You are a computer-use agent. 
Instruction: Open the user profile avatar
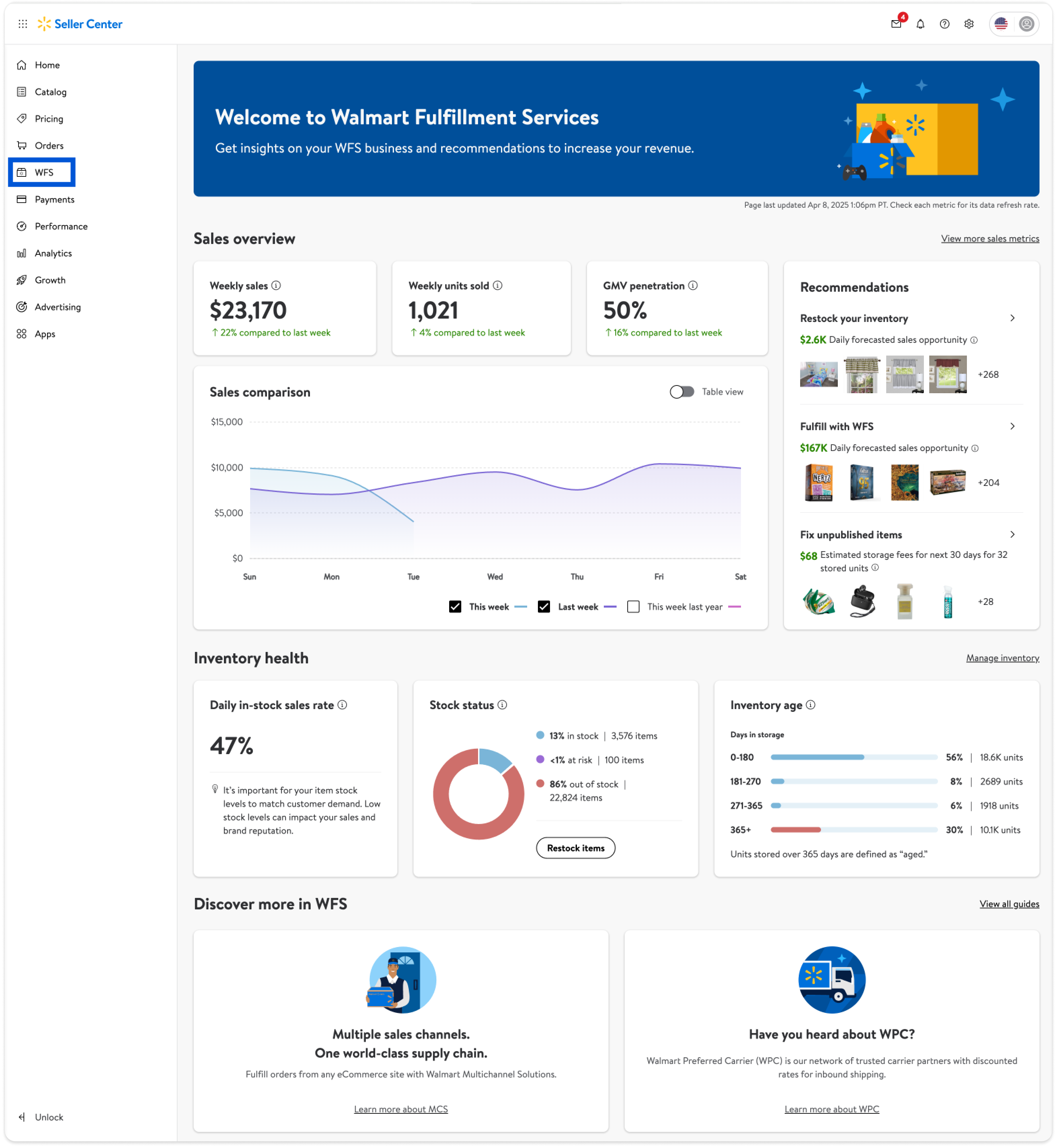(x=1027, y=24)
